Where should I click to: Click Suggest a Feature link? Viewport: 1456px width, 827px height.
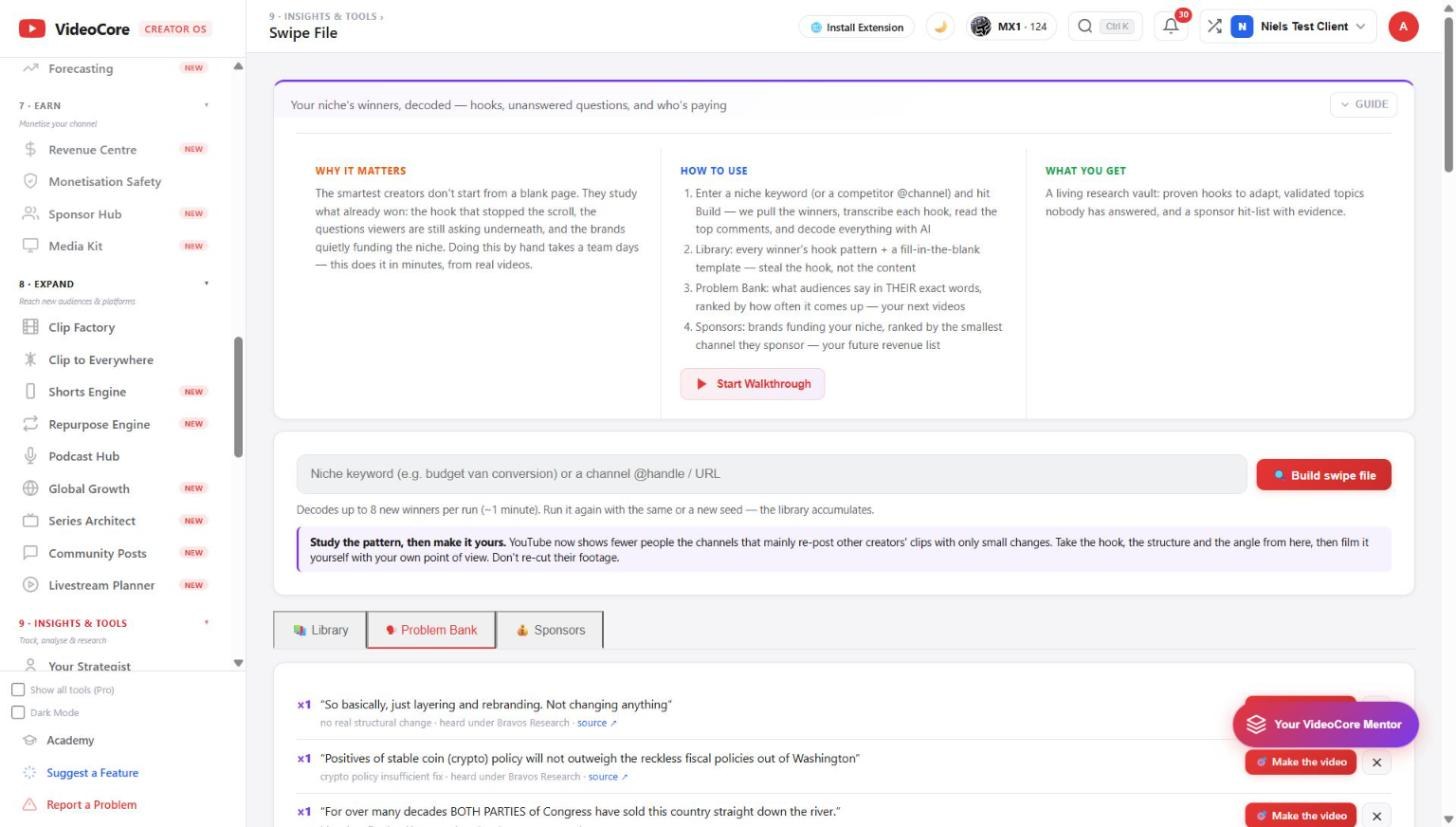[92, 773]
